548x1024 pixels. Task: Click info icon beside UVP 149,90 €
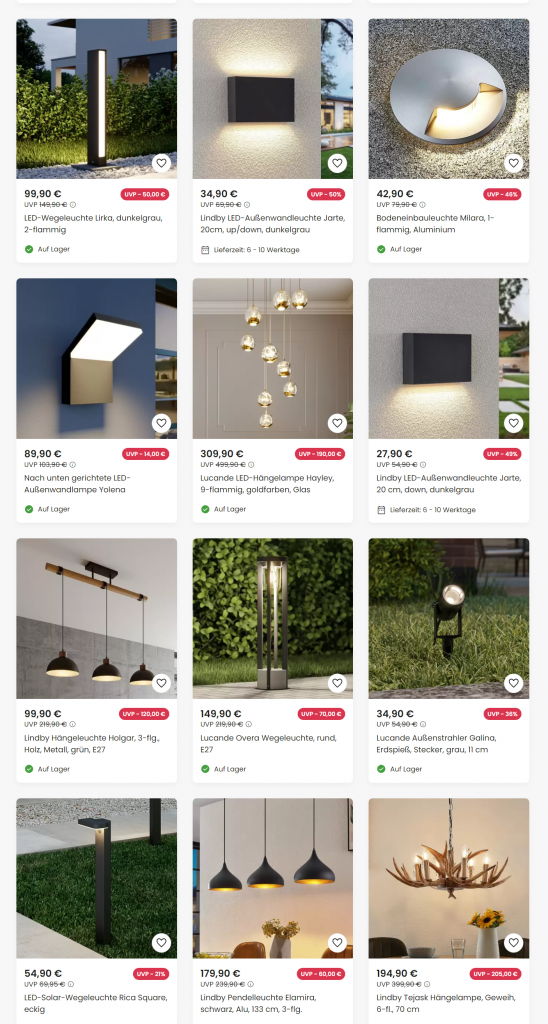[x=73, y=204]
